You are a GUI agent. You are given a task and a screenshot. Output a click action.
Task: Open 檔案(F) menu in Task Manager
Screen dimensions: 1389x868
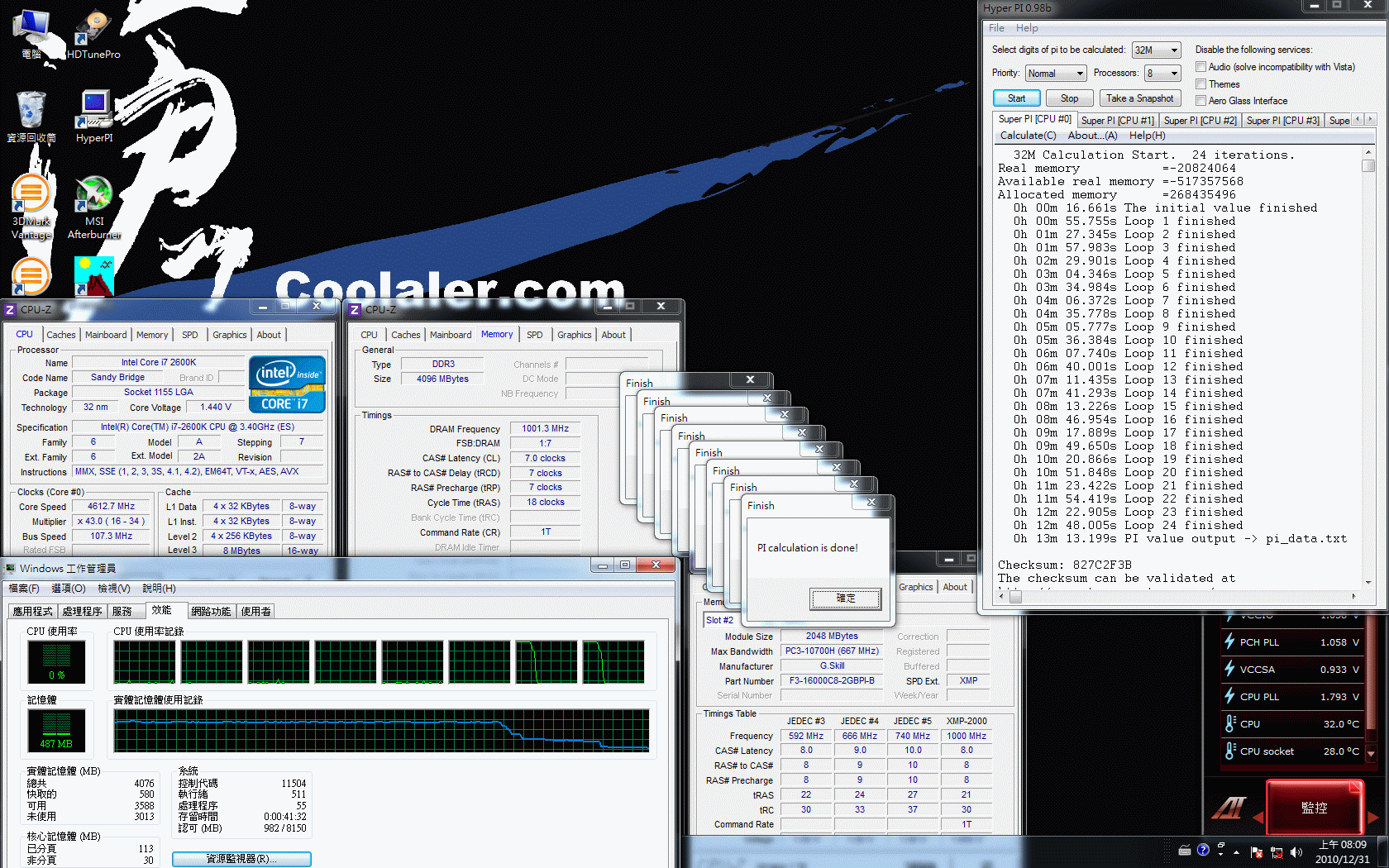(x=23, y=589)
